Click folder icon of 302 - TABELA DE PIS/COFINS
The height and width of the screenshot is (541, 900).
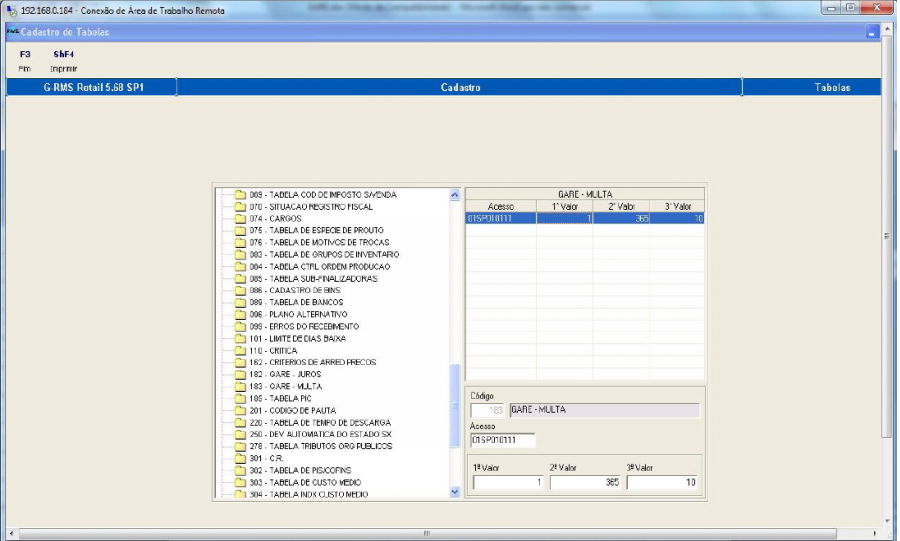pyautogui.click(x=240, y=470)
